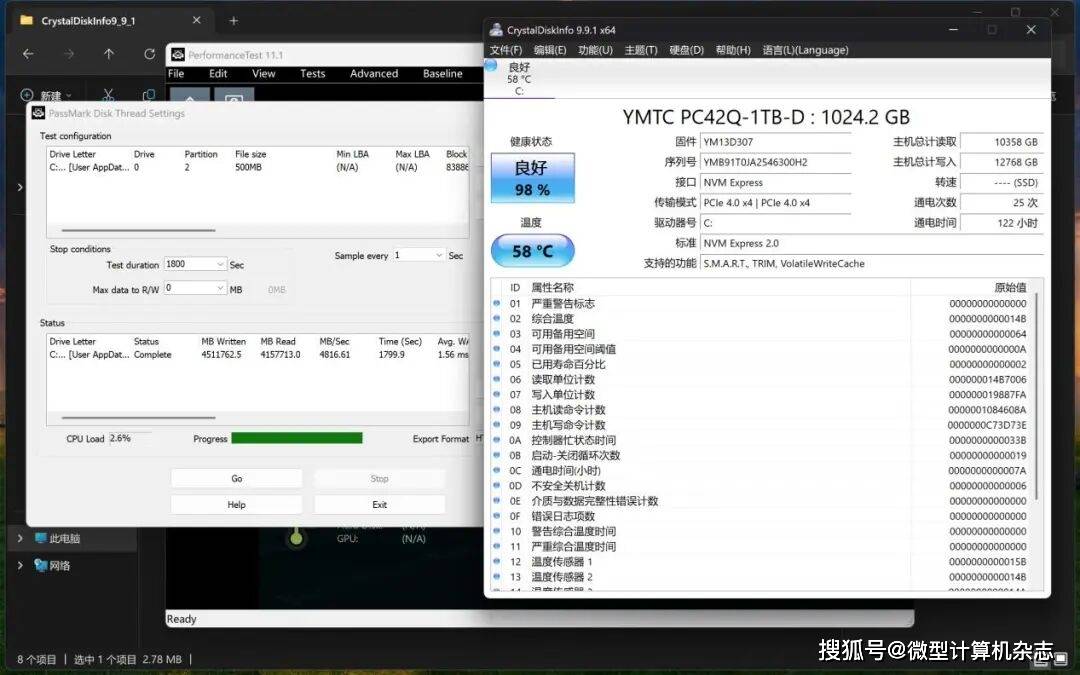Click the Explorer forward arrow
Screen dimensions: 1080x675
[68, 54]
